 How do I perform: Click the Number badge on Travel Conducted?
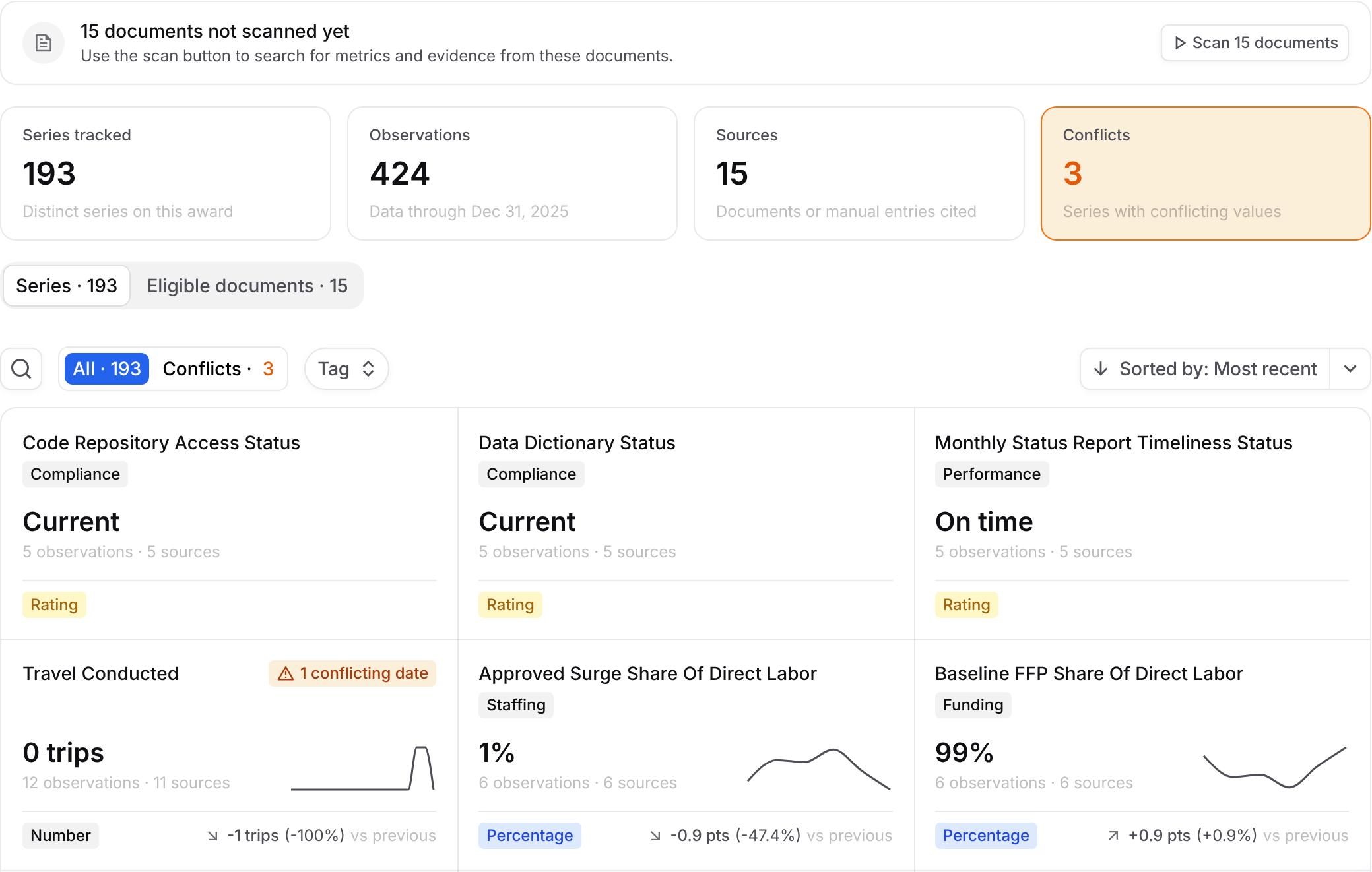click(61, 836)
